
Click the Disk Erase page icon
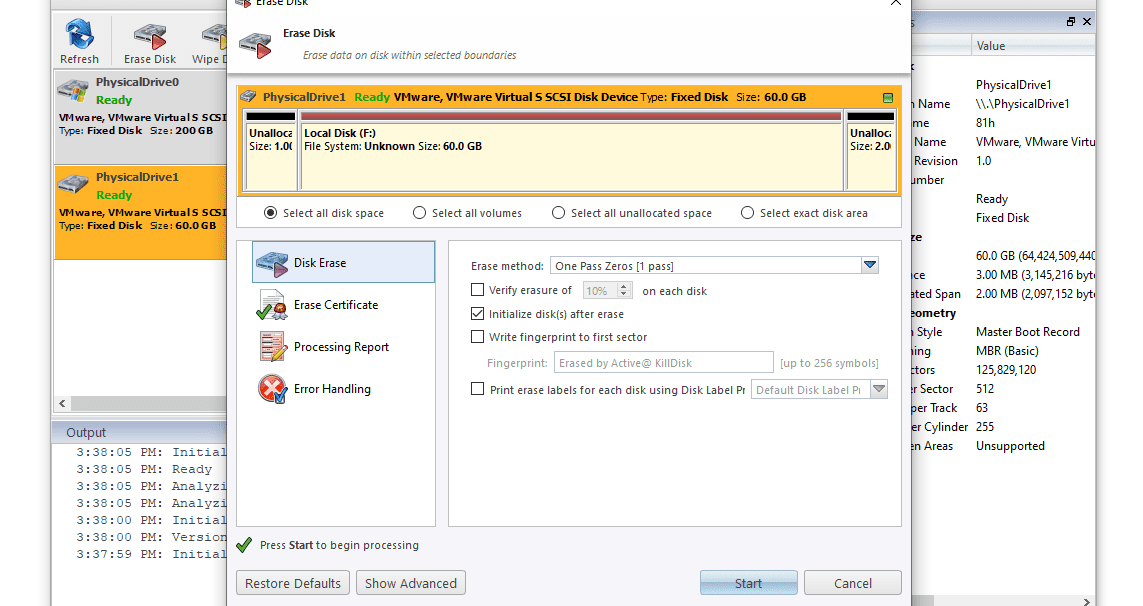273,263
